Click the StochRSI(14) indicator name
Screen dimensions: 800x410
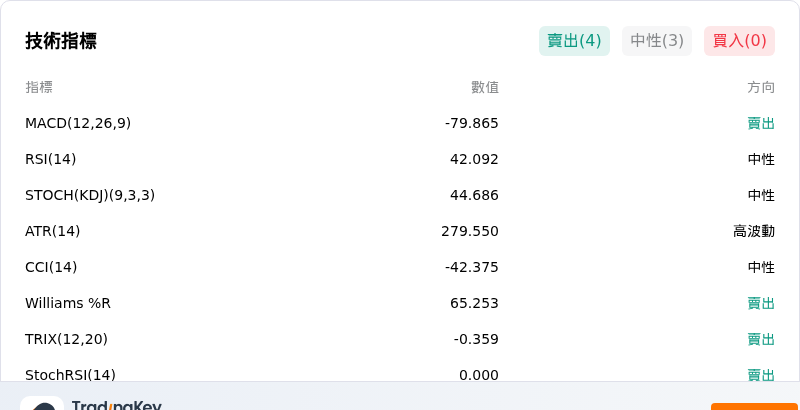[70, 375]
